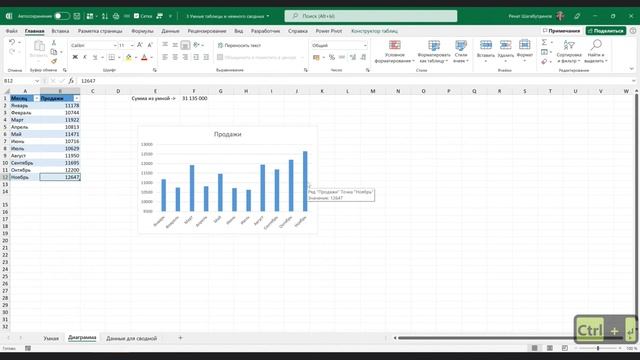Click the Вставить cells button
The image size is (640, 360).
click(485, 51)
